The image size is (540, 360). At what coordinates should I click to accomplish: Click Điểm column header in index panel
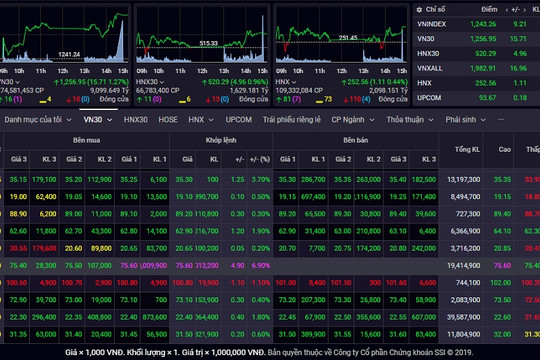click(489, 10)
